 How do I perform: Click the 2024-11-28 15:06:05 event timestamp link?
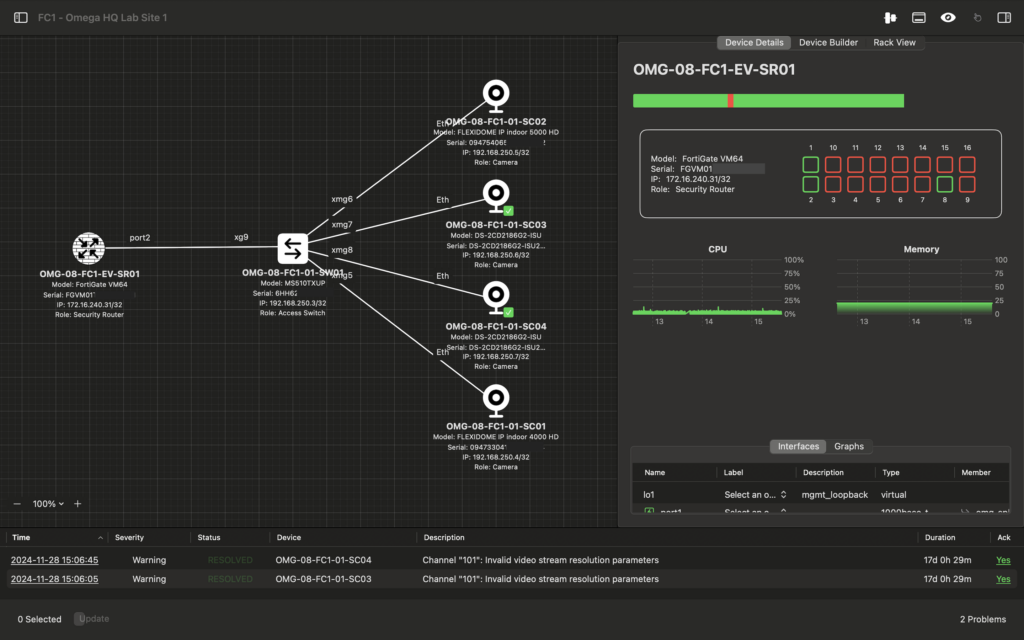click(55, 578)
